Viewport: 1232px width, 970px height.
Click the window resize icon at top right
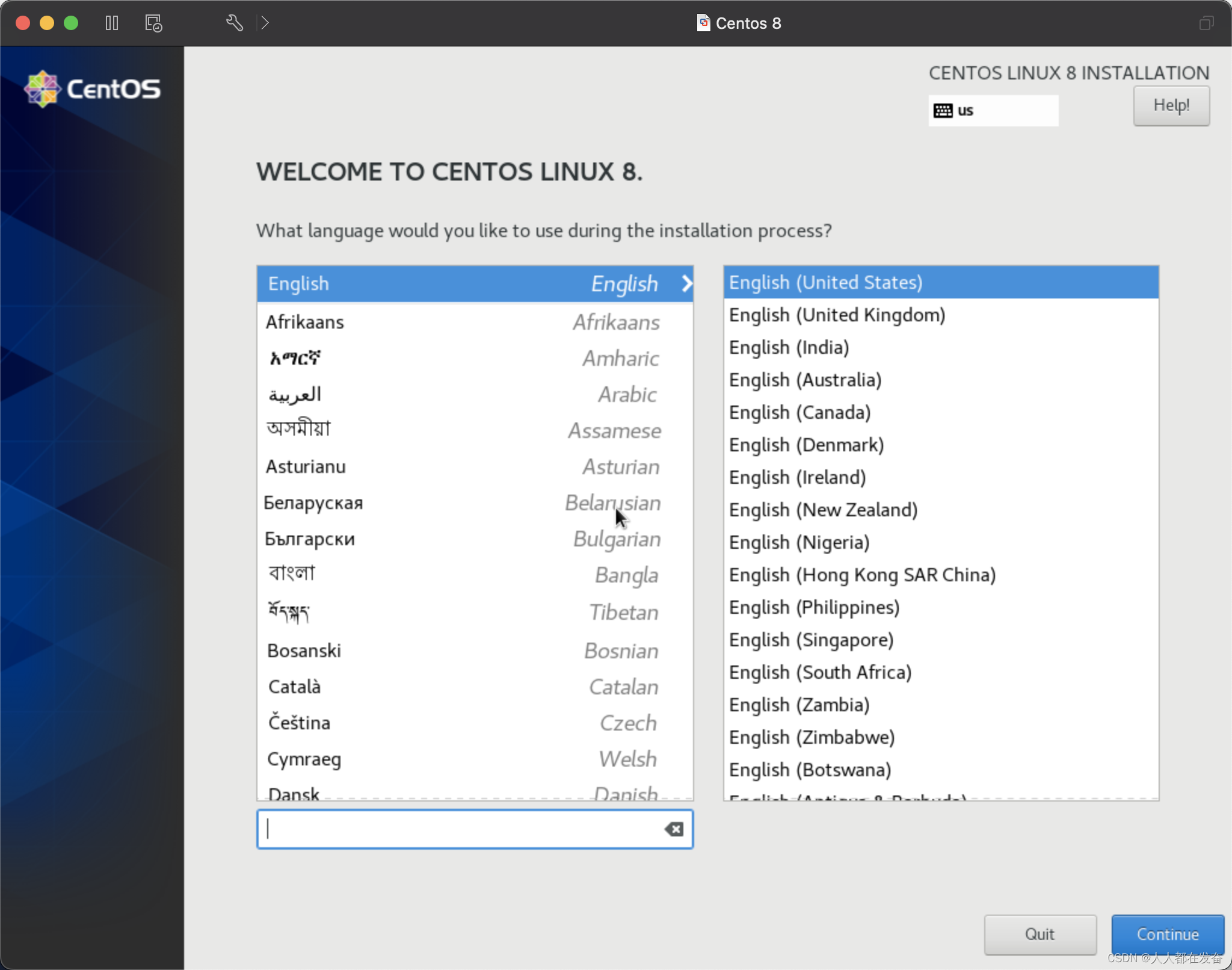(x=1206, y=23)
